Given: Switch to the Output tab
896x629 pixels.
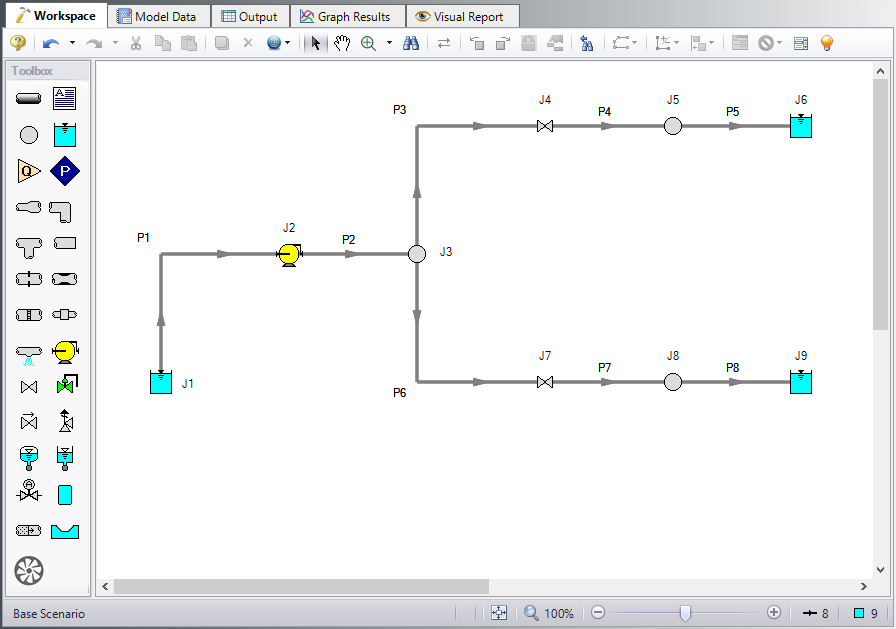Looking at the screenshot, I should (x=249, y=15).
